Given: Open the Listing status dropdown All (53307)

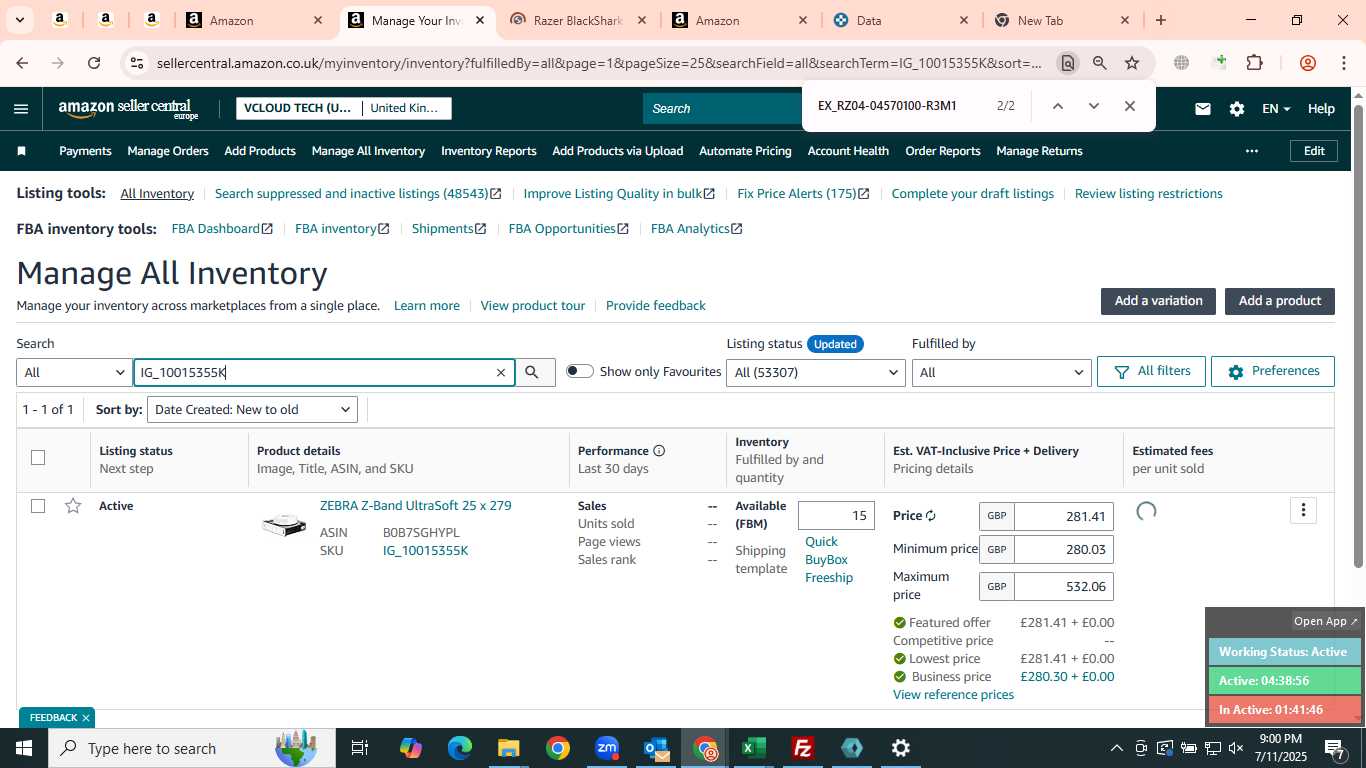Looking at the screenshot, I should (x=817, y=372).
